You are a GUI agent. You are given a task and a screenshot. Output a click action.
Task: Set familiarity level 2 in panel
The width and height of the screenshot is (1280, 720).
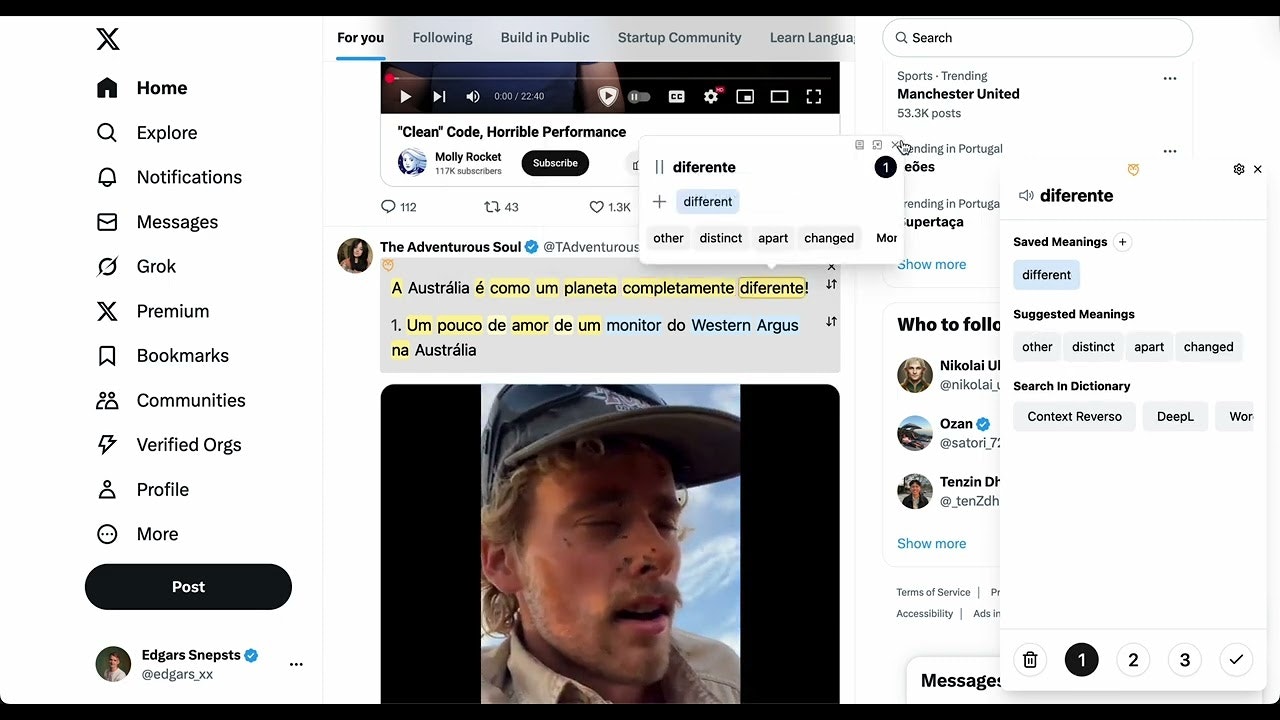pyautogui.click(x=1133, y=660)
